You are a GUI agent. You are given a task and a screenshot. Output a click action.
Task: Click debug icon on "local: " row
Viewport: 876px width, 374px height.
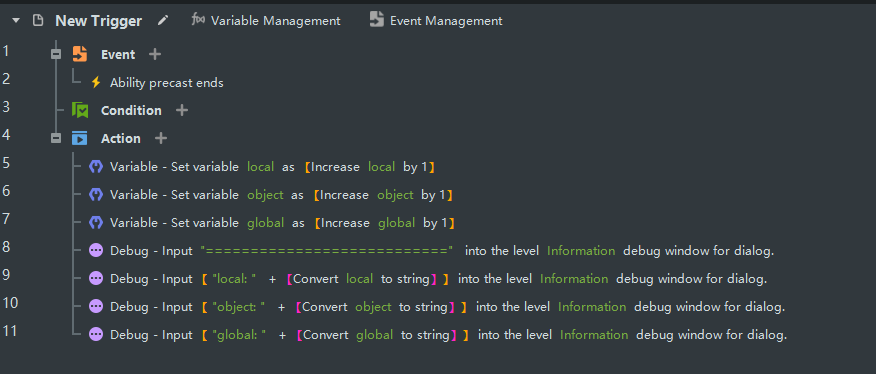(x=96, y=278)
